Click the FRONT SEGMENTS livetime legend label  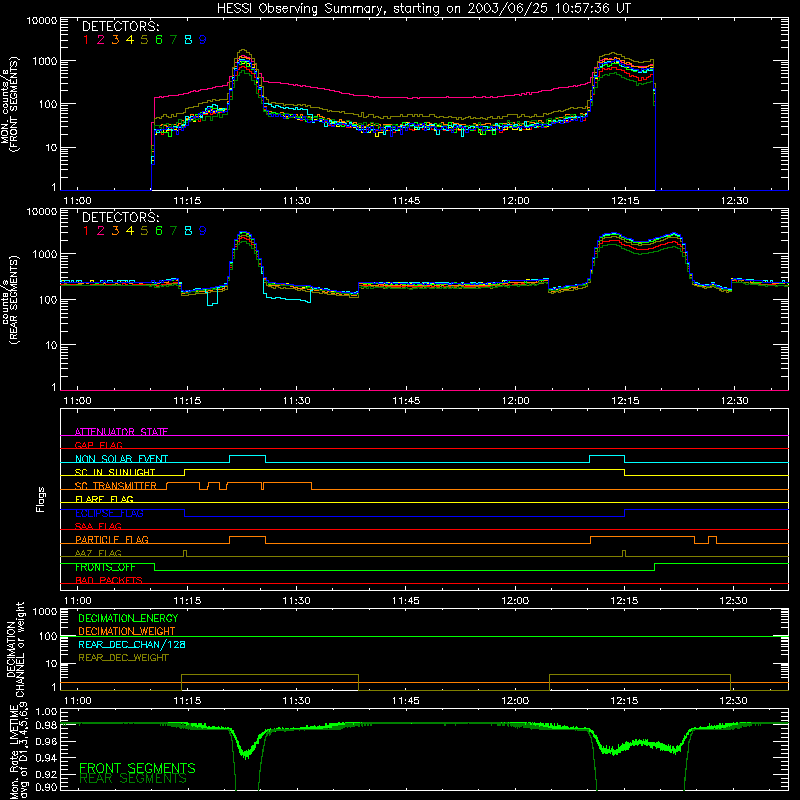(x=137, y=768)
